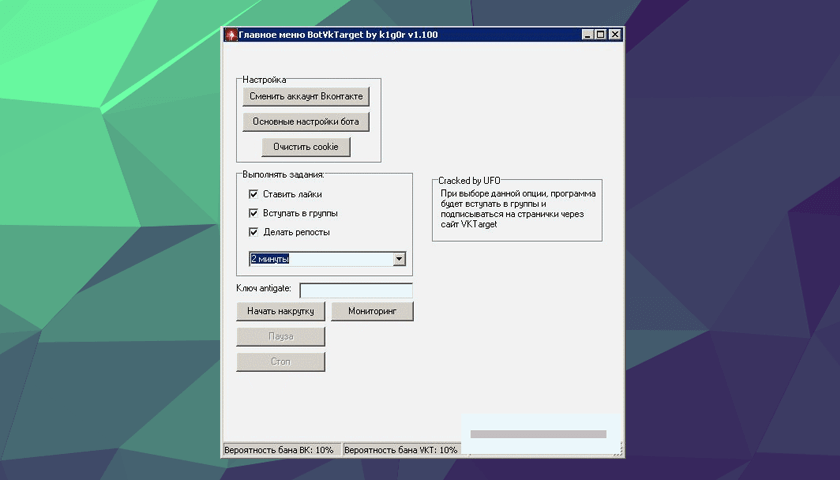840x480 pixels.
Task: Click the disabled 'Стоп' button
Action: (281, 362)
